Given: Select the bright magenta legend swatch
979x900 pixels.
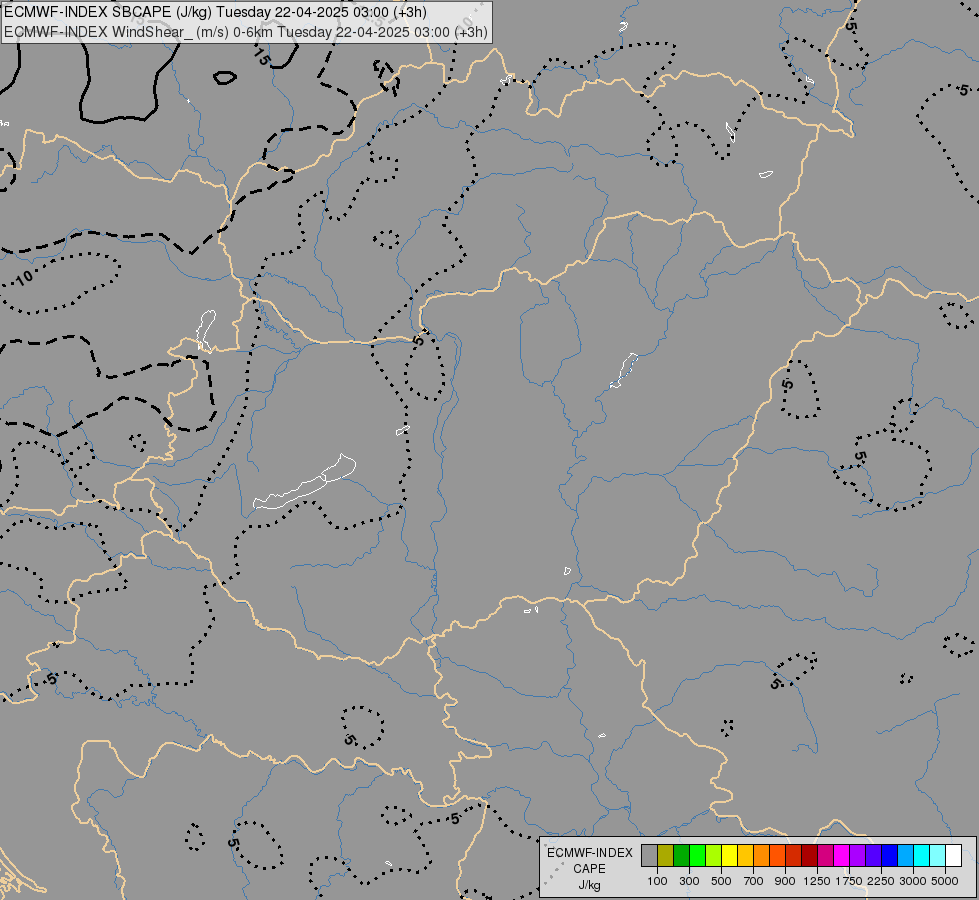Looking at the screenshot, I should pyautogui.click(x=842, y=855).
